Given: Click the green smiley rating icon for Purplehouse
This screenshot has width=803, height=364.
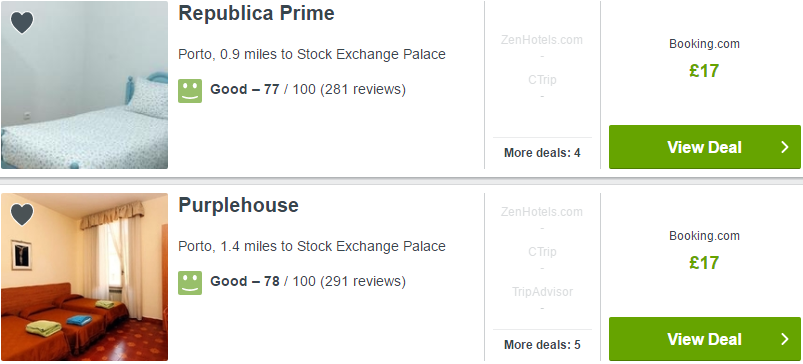Looking at the screenshot, I should [190, 283].
